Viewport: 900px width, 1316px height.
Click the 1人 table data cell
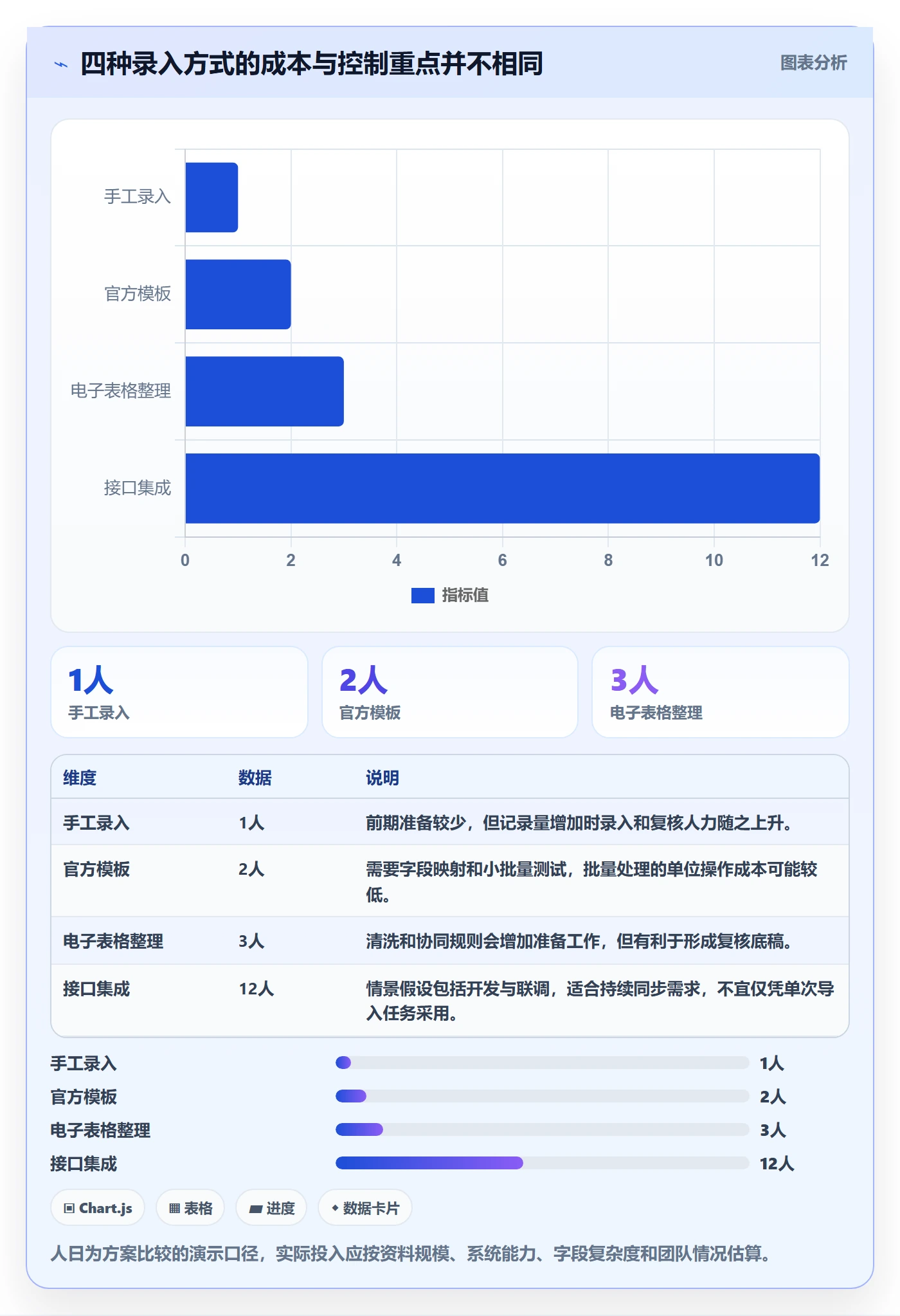(x=251, y=823)
